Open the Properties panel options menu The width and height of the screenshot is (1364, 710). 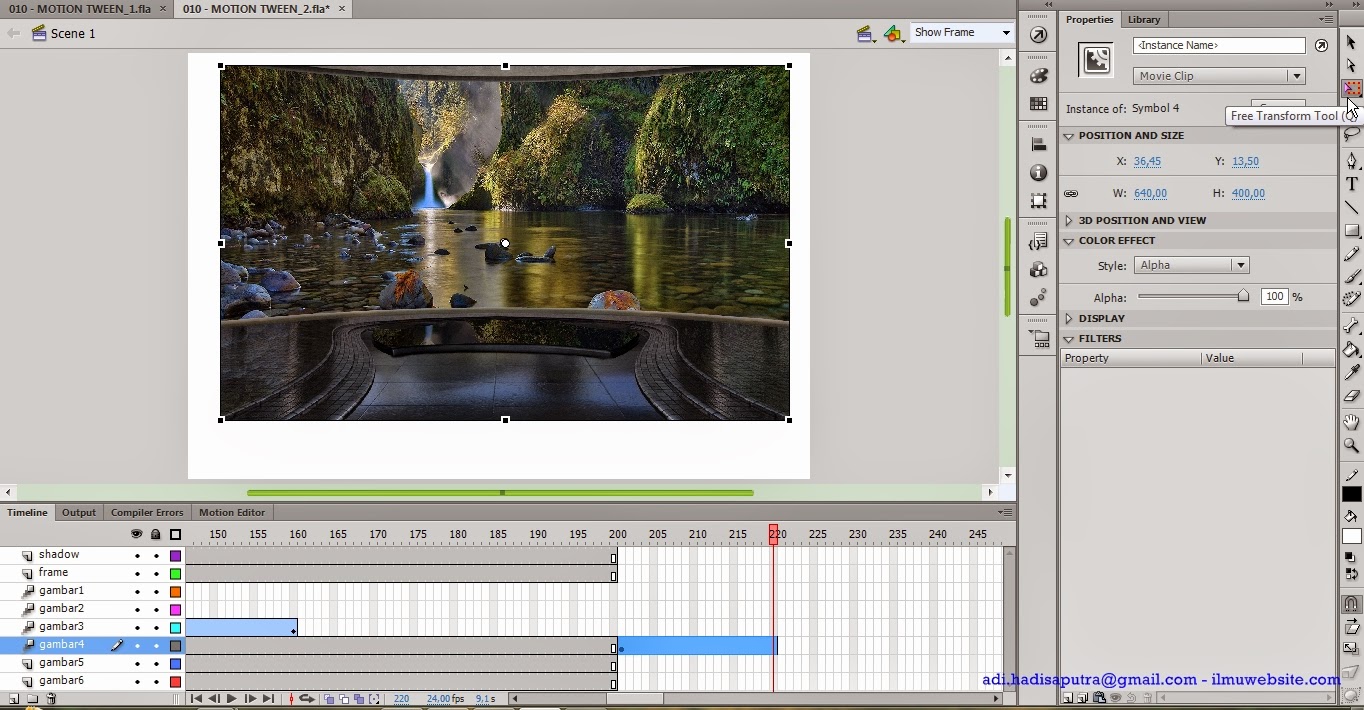1327,19
